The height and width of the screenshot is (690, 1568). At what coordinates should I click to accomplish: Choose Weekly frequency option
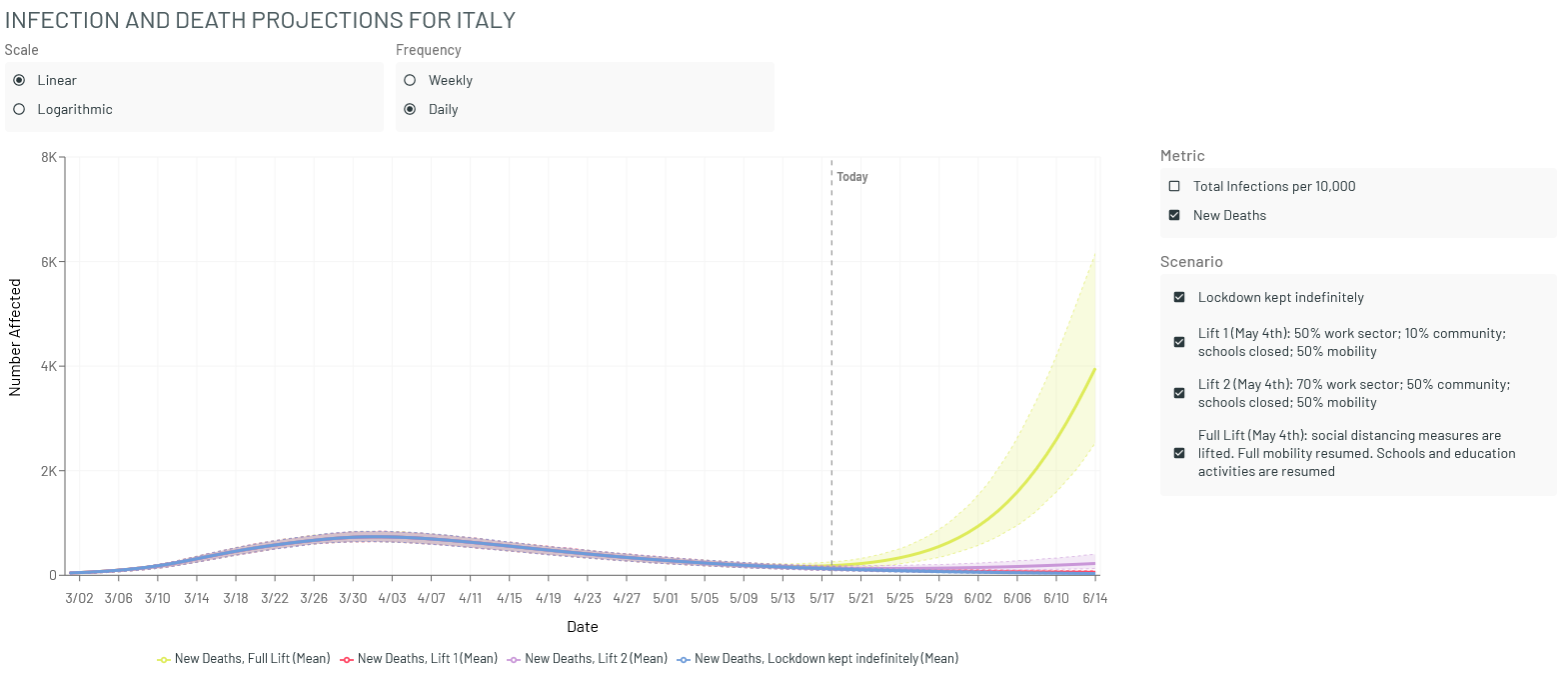pos(410,80)
